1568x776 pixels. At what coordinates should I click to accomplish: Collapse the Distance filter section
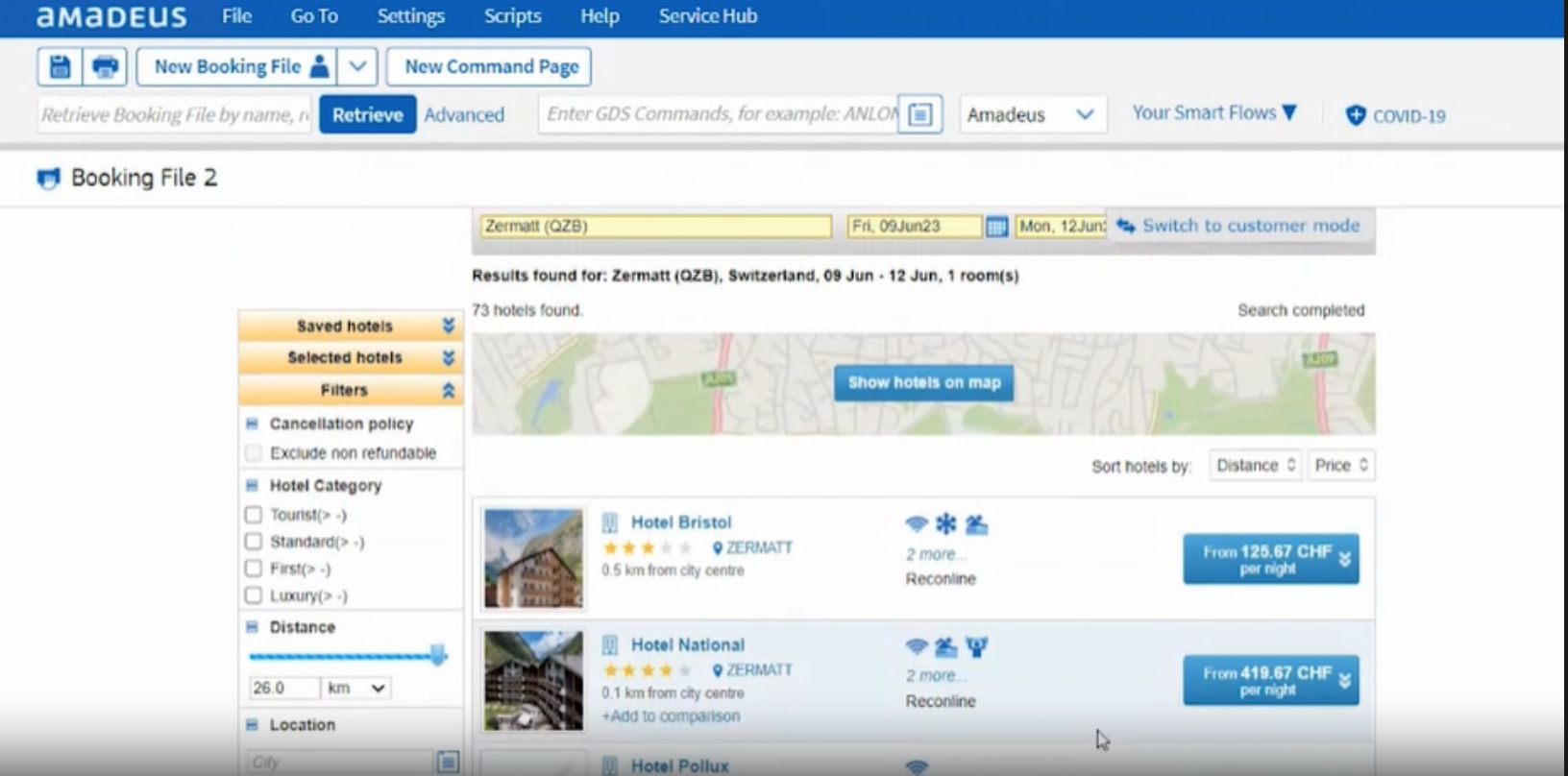[252, 627]
